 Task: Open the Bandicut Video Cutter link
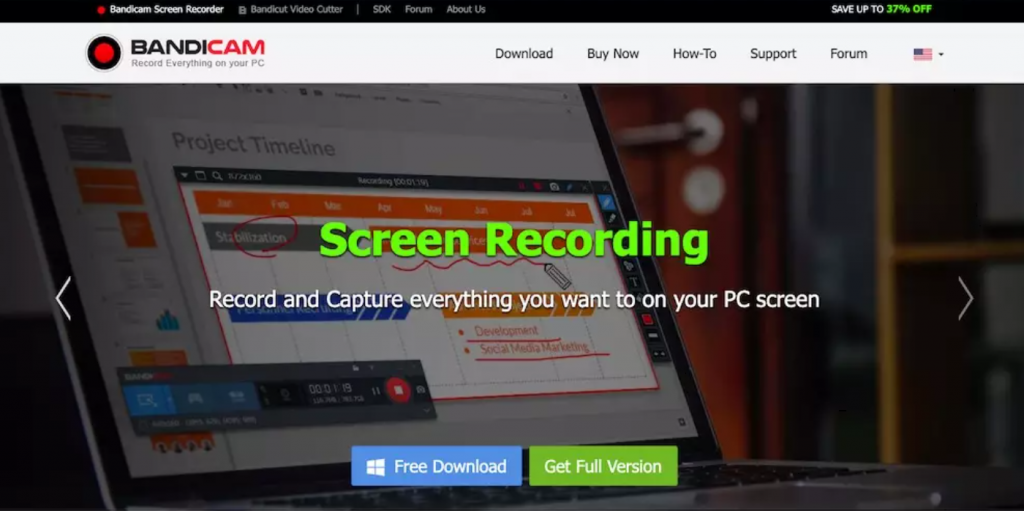coord(297,9)
